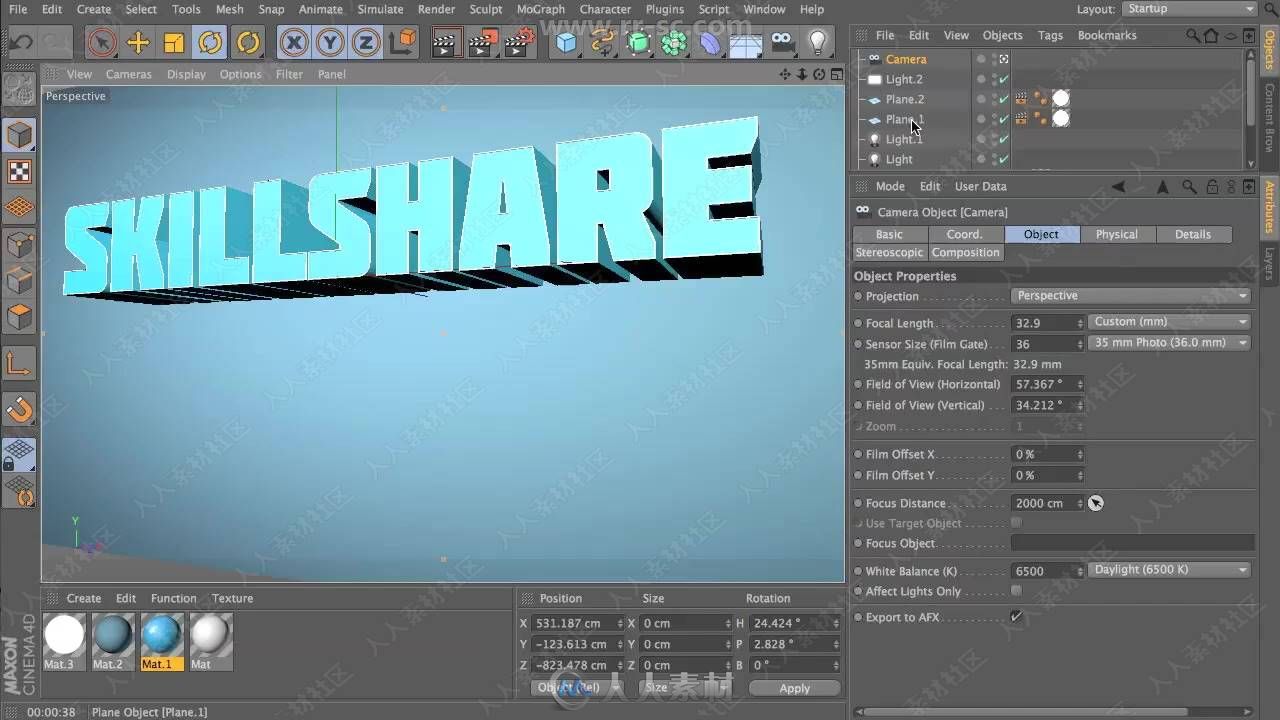Open Sensor Size preset dropdown
Screen dimensions: 1280x720
1169,343
